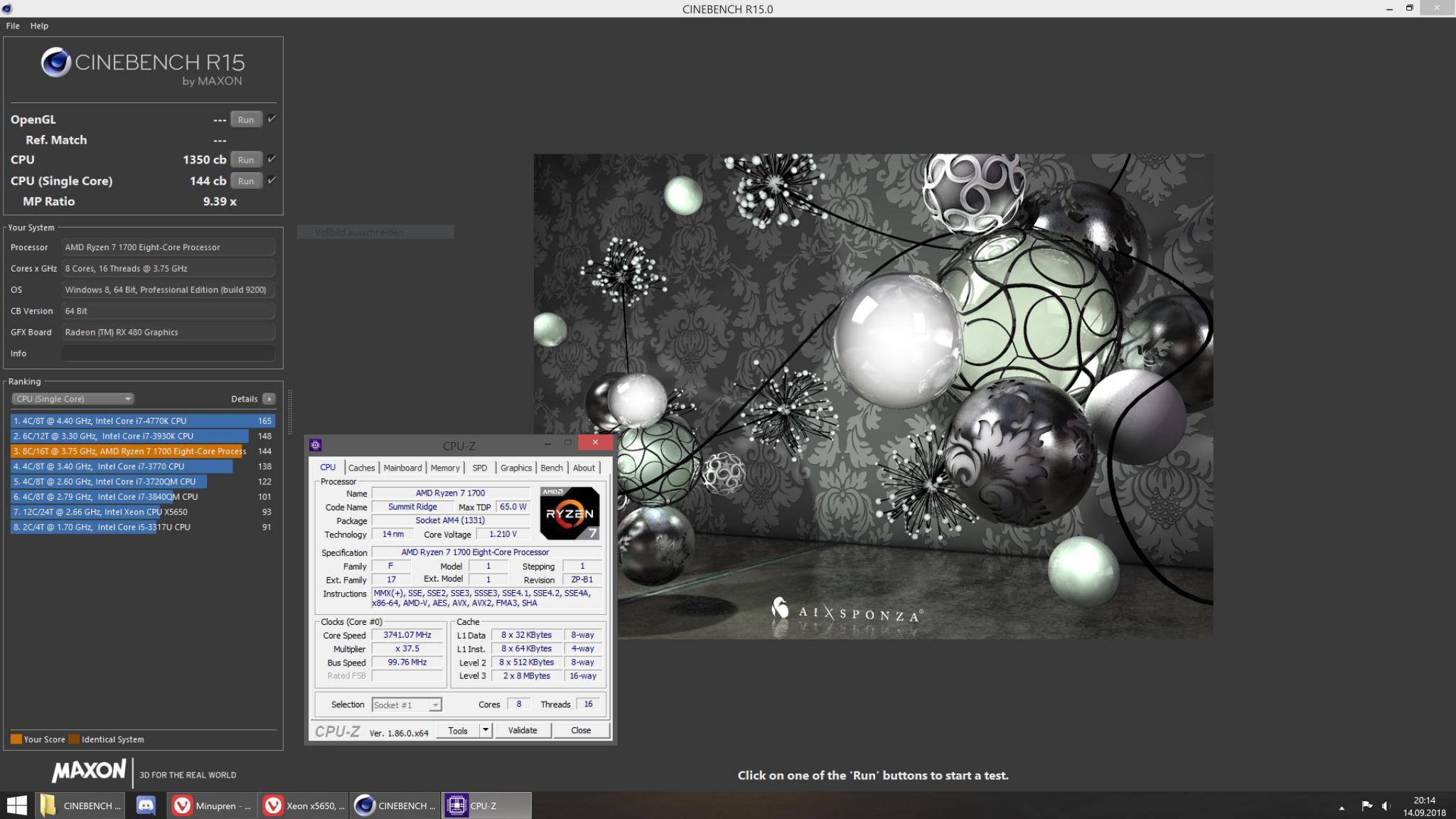Screen dimensions: 1456x819
Task: Click the CPU-Z taskbar icon
Action: [486, 805]
